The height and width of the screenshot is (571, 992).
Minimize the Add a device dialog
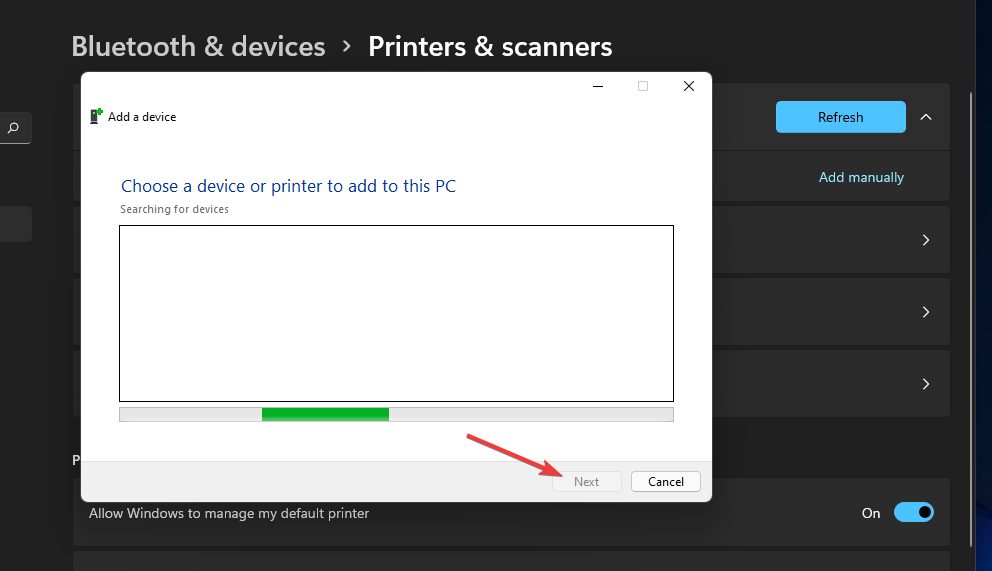click(x=597, y=87)
